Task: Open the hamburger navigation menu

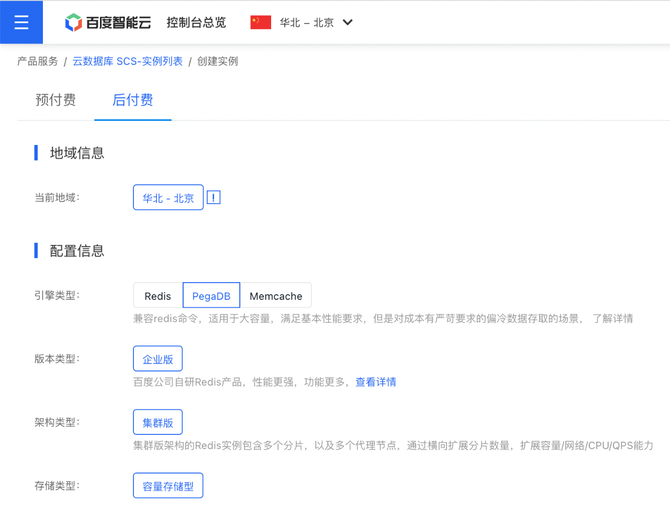Action: point(21,22)
